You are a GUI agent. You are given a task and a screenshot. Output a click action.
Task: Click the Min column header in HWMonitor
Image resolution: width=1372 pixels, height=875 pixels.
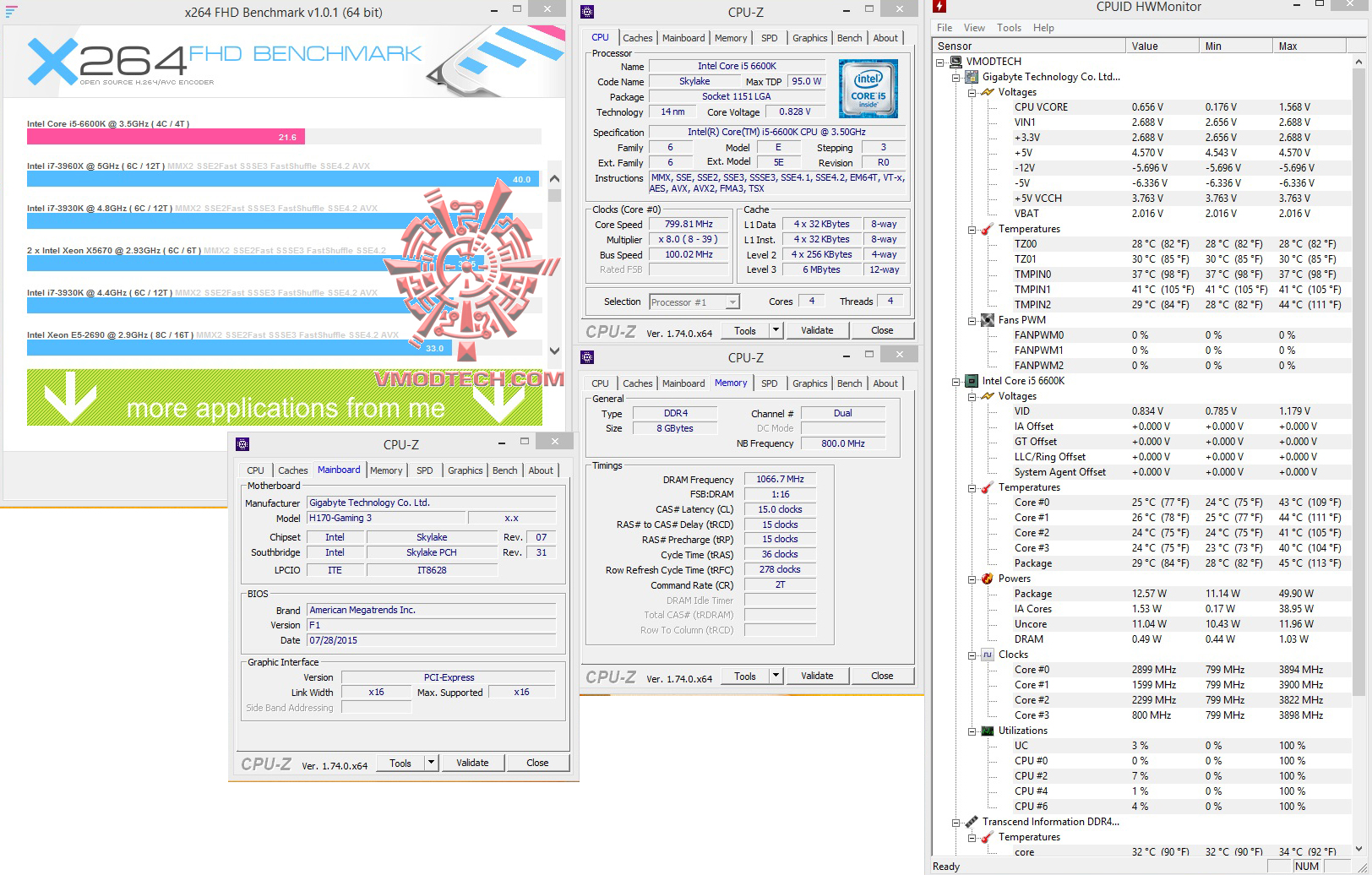click(x=1236, y=46)
